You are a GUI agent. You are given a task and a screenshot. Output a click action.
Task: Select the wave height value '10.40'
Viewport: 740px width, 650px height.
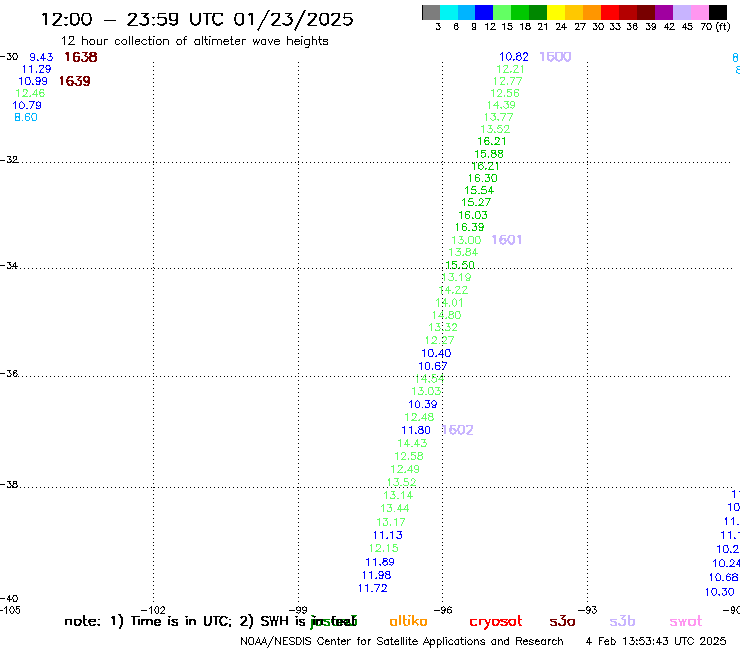(436, 354)
